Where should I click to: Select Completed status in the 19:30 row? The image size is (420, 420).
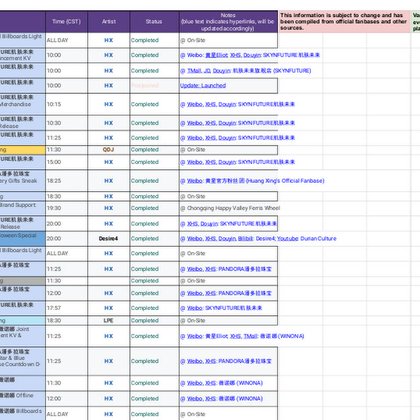pyautogui.click(x=154, y=208)
